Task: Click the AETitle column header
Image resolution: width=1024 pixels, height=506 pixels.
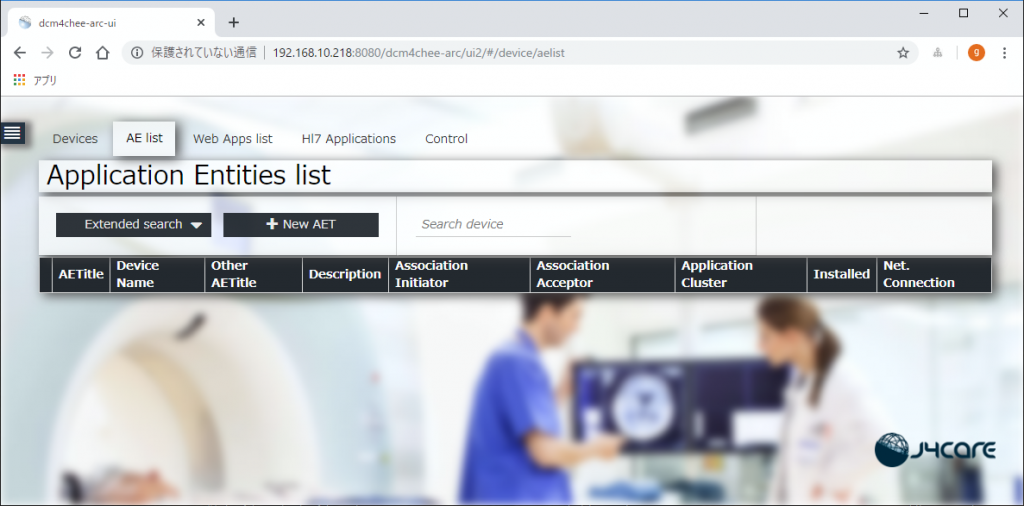Action: point(81,274)
